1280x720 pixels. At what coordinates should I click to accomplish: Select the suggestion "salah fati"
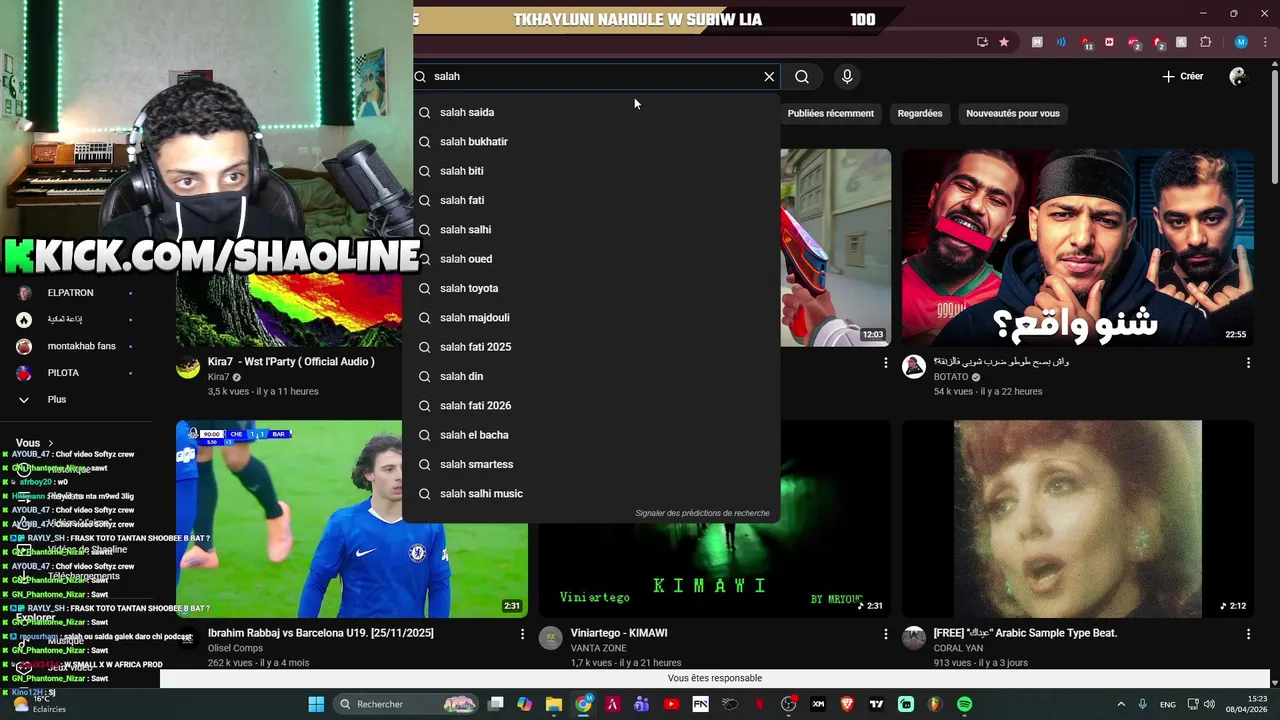pos(591,200)
